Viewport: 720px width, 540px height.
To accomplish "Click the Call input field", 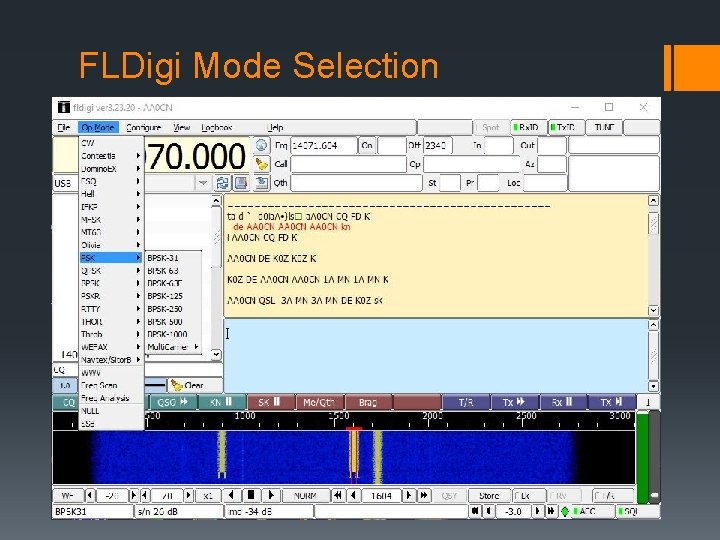I will [348, 164].
